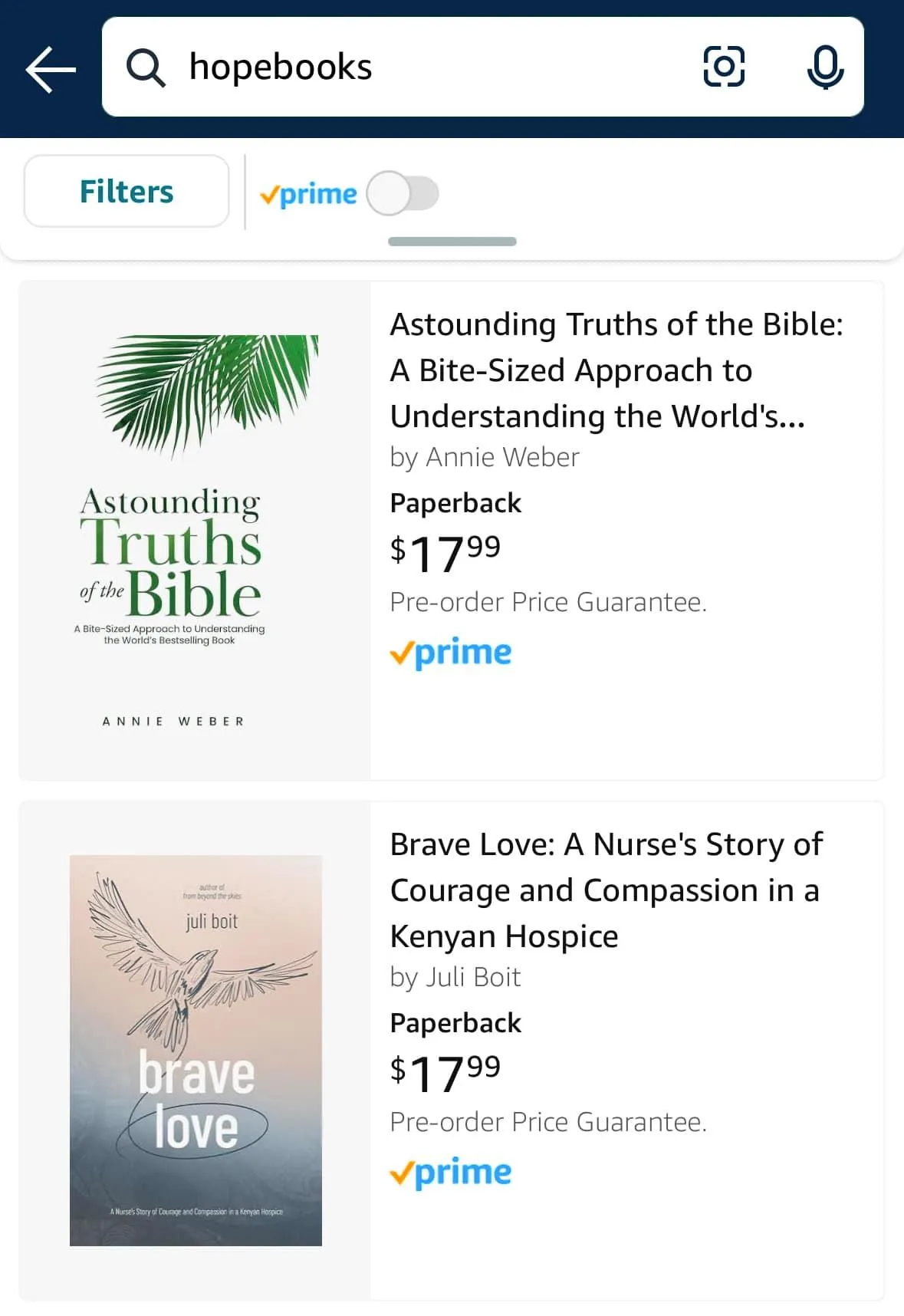Open the Filters panel

click(127, 192)
